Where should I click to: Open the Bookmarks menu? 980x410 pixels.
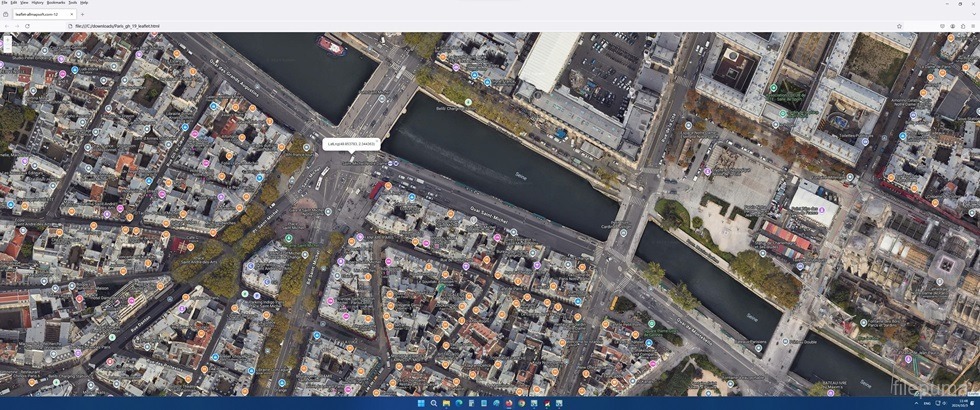point(56,3)
